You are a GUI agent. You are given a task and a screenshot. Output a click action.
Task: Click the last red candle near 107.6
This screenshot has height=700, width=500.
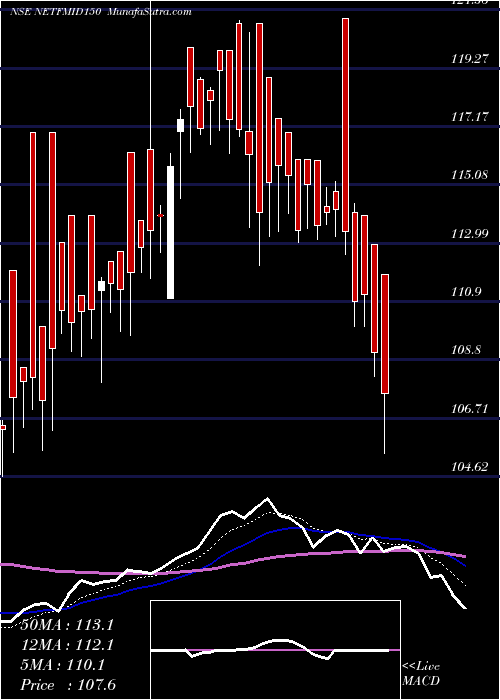pyautogui.click(x=385, y=334)
